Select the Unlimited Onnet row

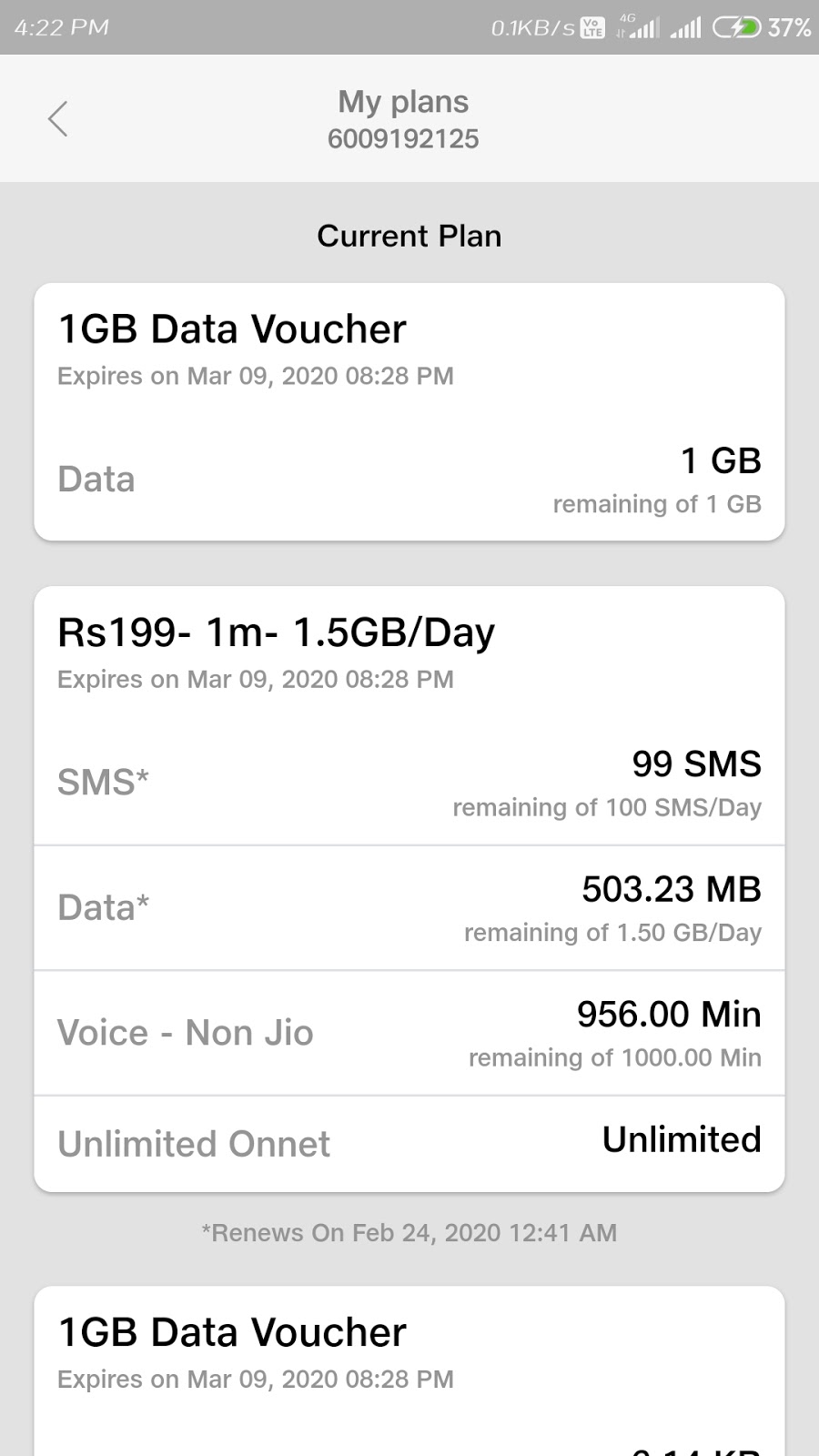[x=409, y=1143]
